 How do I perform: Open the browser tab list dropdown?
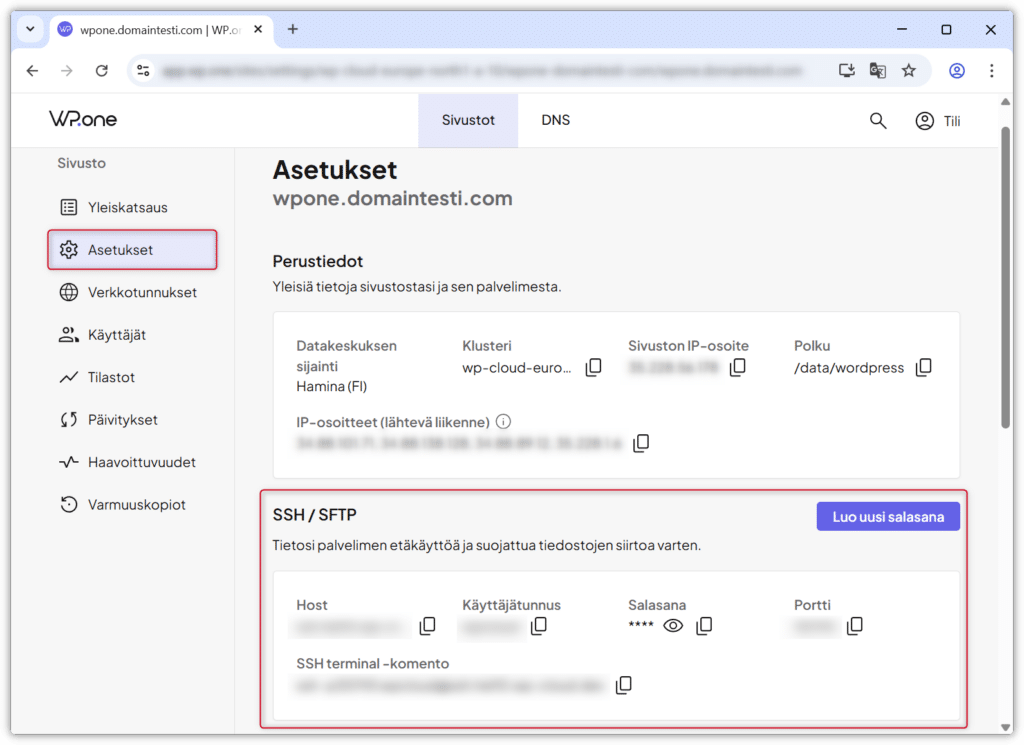[30, 29]
